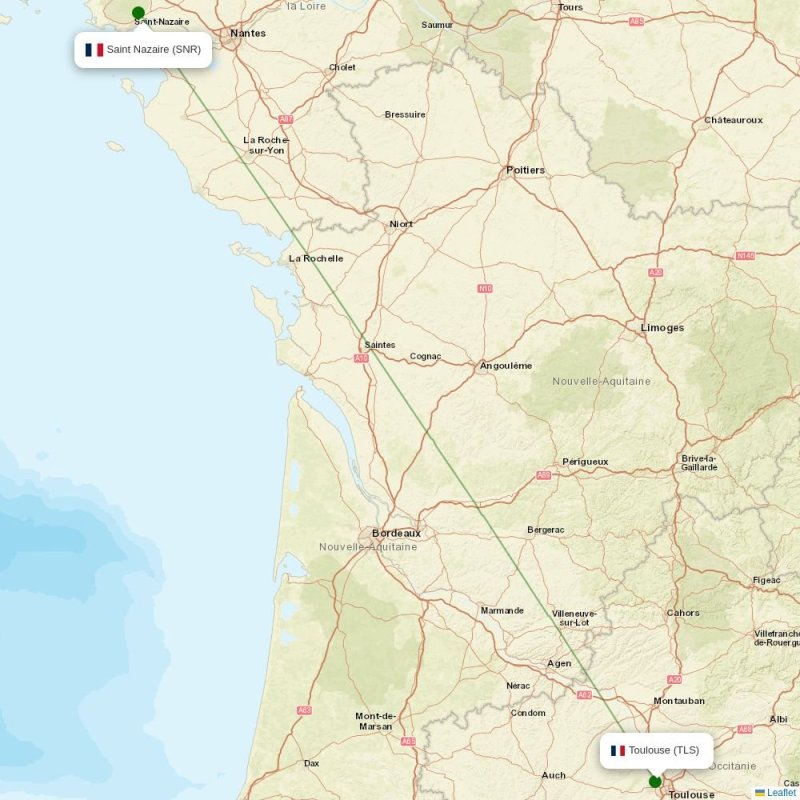Click the Bressuire town label
The image size is (800, 800).
coord(405,114)
